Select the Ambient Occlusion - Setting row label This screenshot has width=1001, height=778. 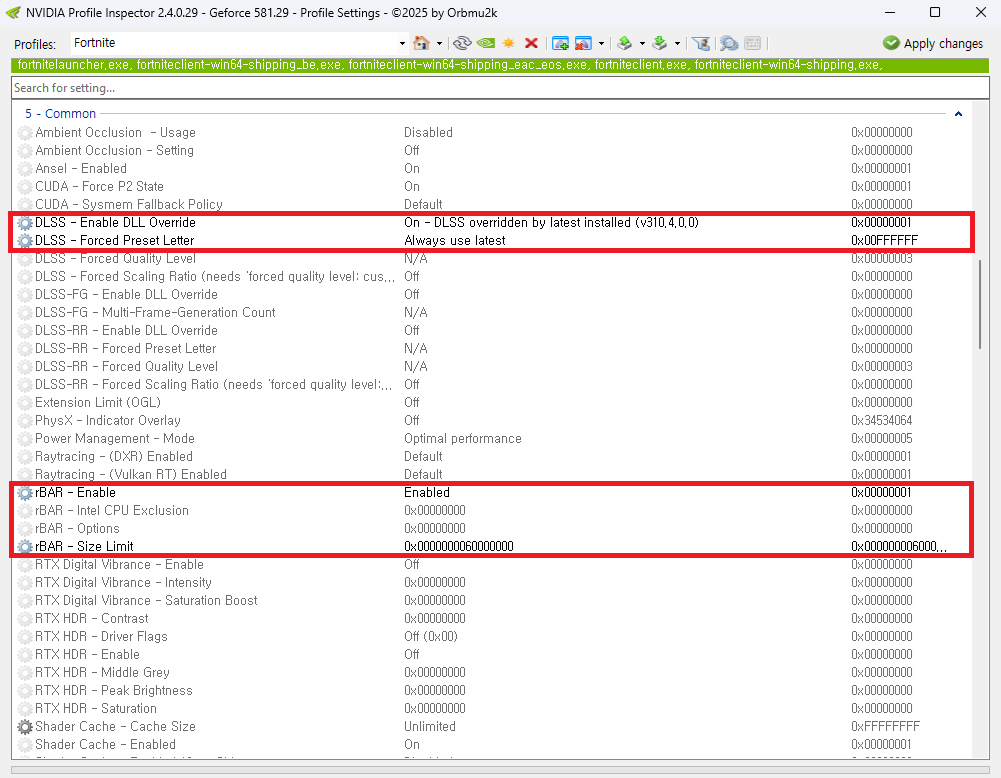[114, 151]
